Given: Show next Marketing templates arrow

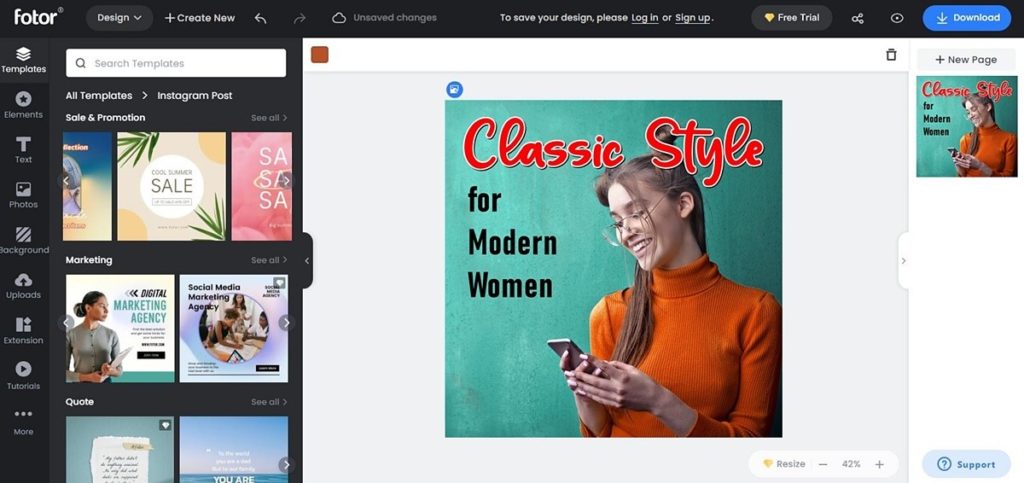Looking at the screenshot, I should coord(285,322).
